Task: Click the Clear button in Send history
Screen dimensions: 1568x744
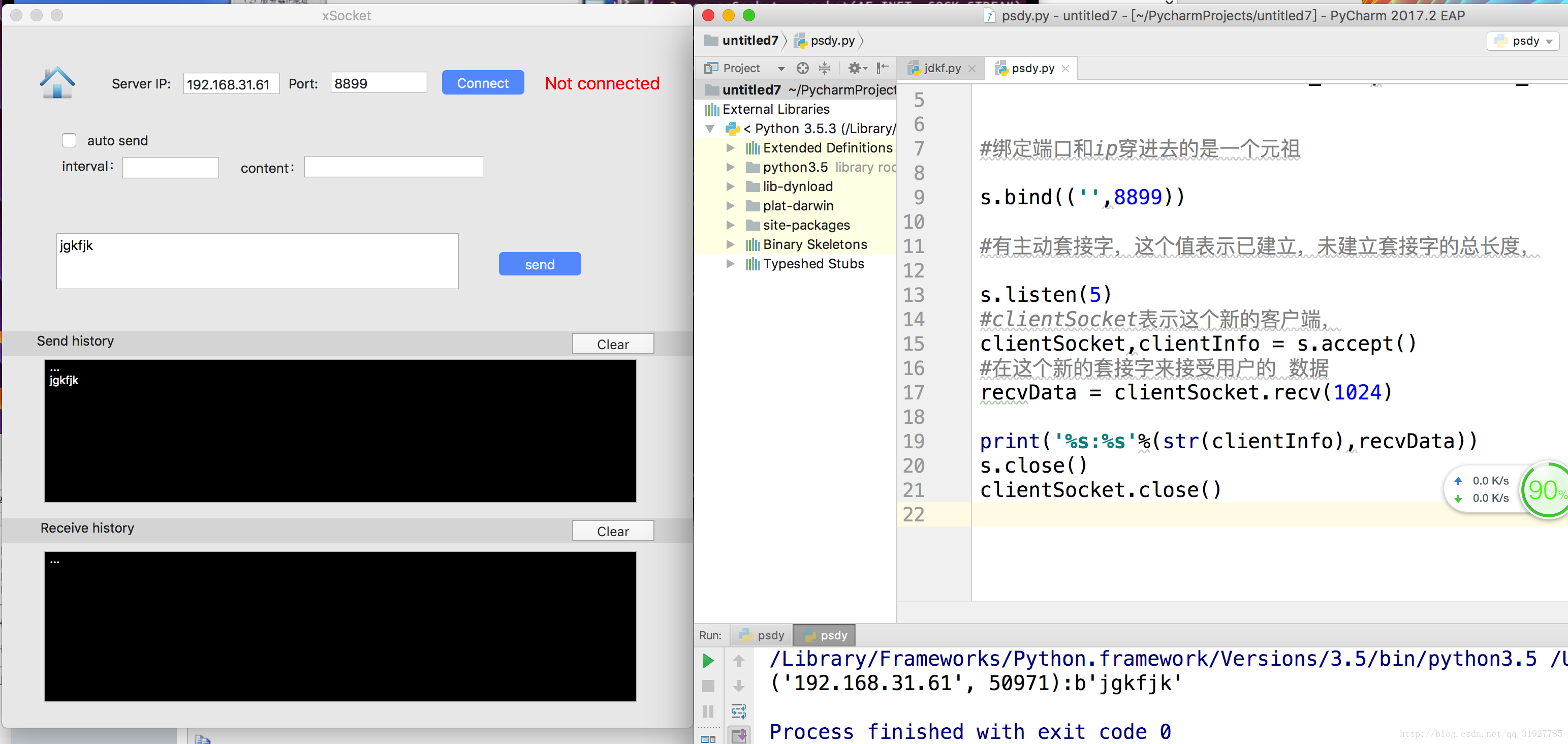Action: (x=614, y=343)
